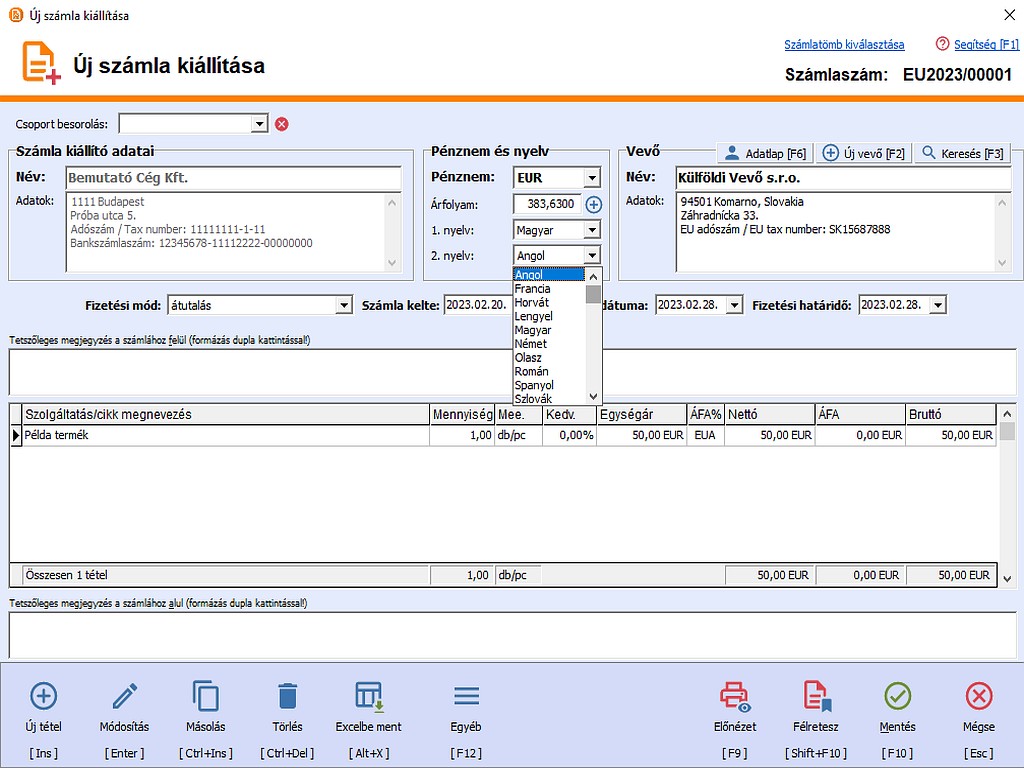
Task: Clear group classification with red X icon
Action: (x=282, y=124)
